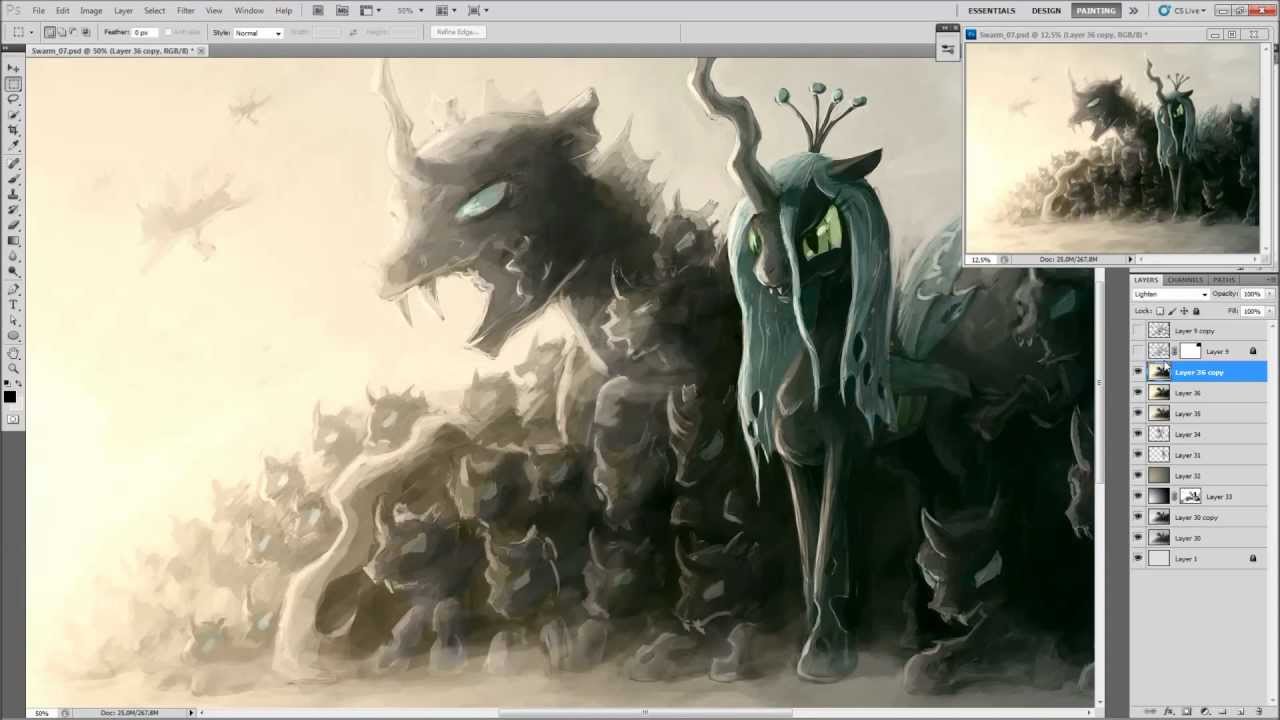The width and height of the screenshot is (1280, 720).
Task: Select the Hand tool
Action: [x=13, y=352]
